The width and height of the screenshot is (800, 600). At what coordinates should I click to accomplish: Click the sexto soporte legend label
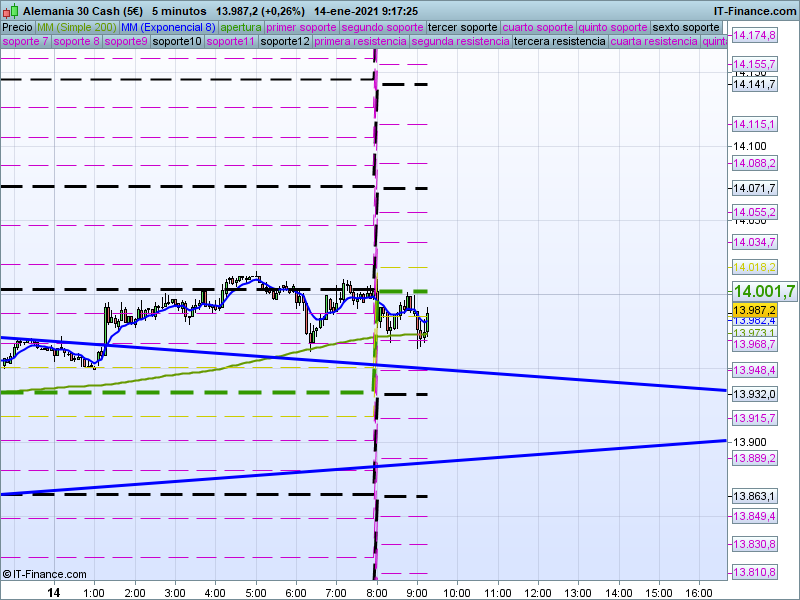[x=685, y=27]
